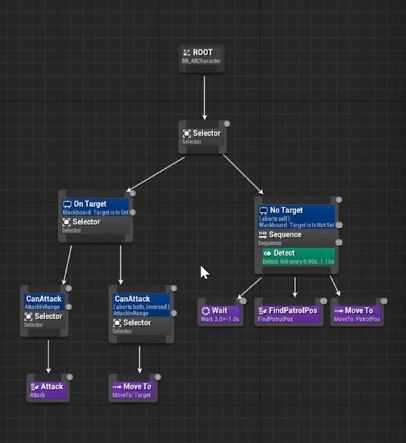Click the Attack task icon
406x443 pixels.
pos(35,387)
